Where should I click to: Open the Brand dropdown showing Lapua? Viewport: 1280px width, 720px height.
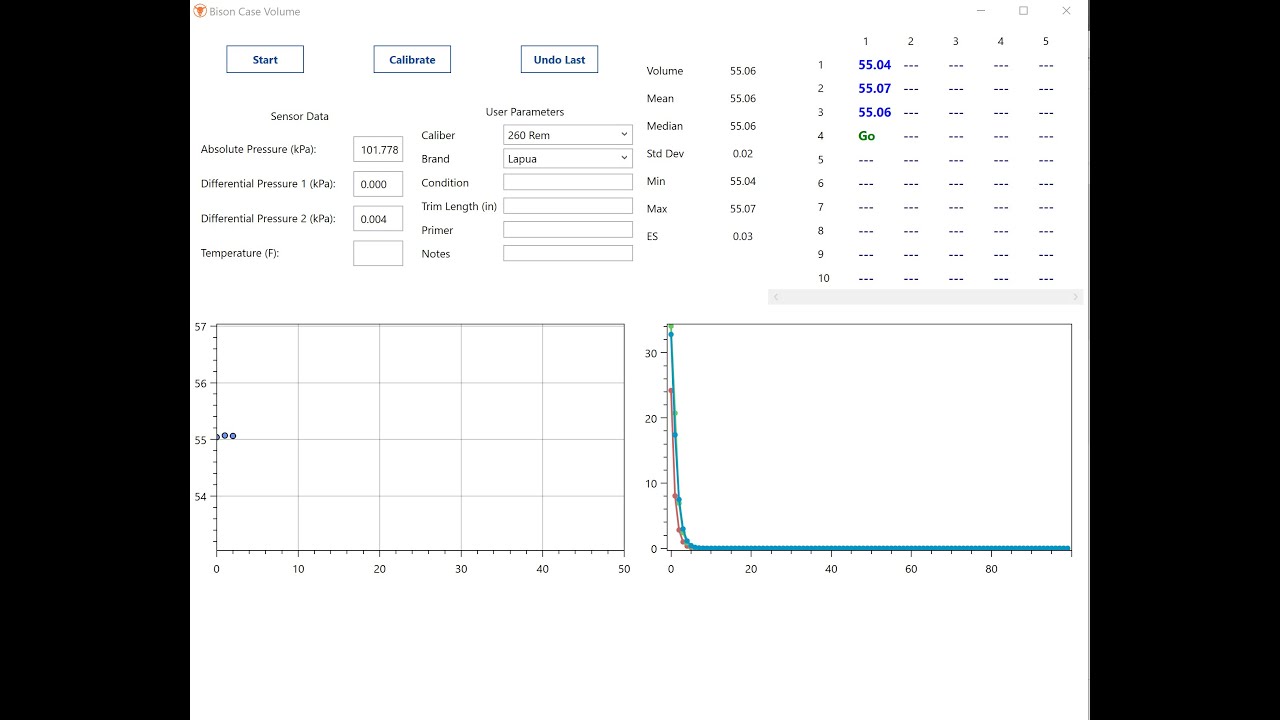click(568, 158)
